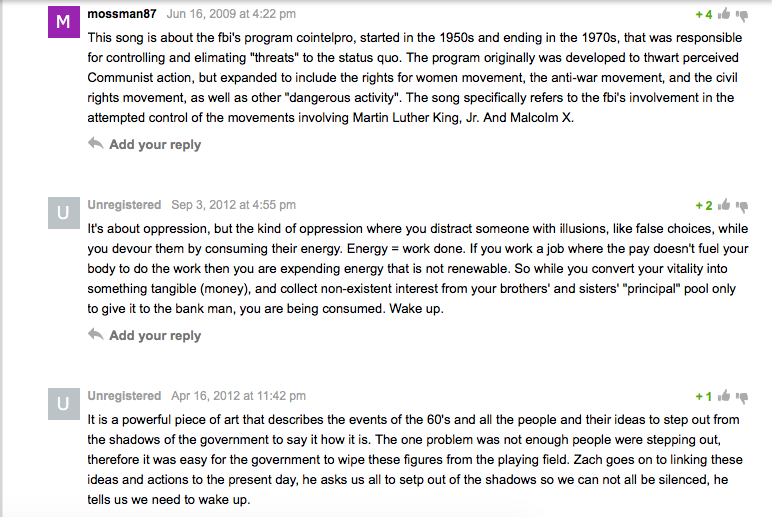Click thumbs down on Sep 3, 2012 comment
Image resolution: width=772 pixels, height=517 pixels.
(742, 207)
